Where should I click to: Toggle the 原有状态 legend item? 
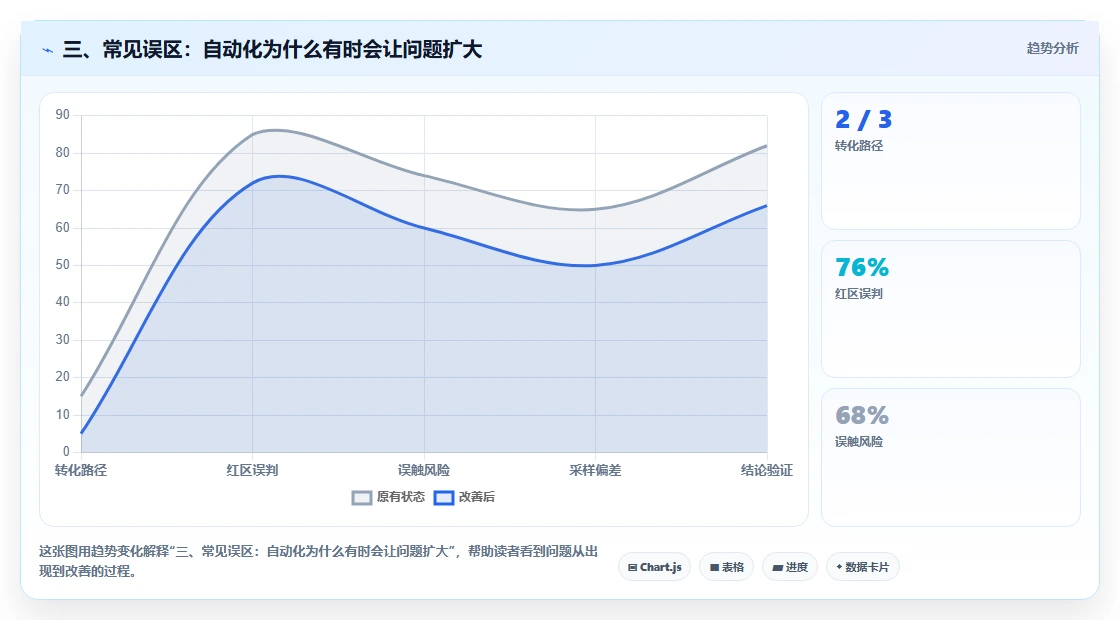(388, 497)
